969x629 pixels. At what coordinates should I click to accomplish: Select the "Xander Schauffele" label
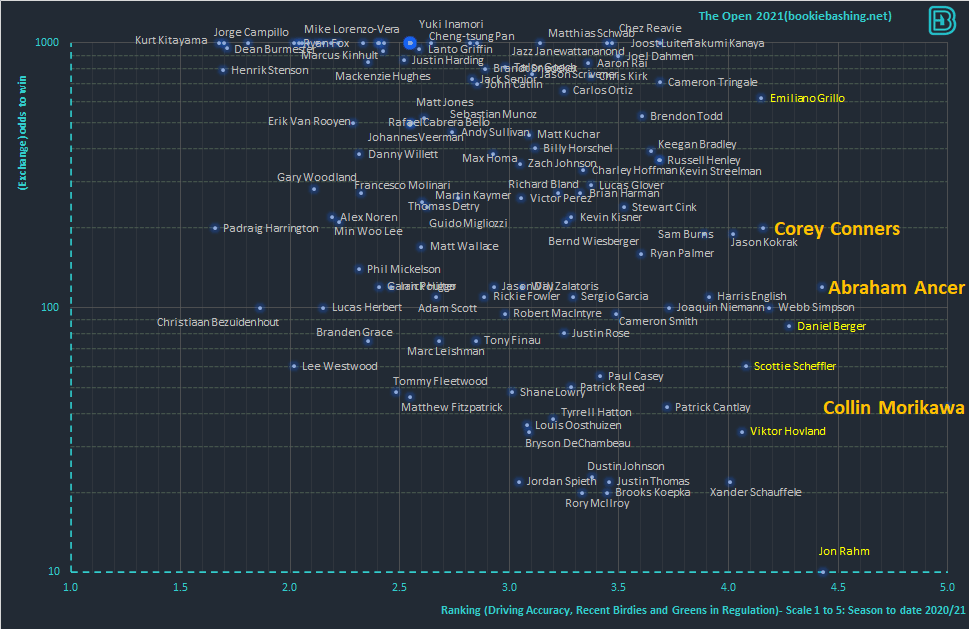(755, 492)
